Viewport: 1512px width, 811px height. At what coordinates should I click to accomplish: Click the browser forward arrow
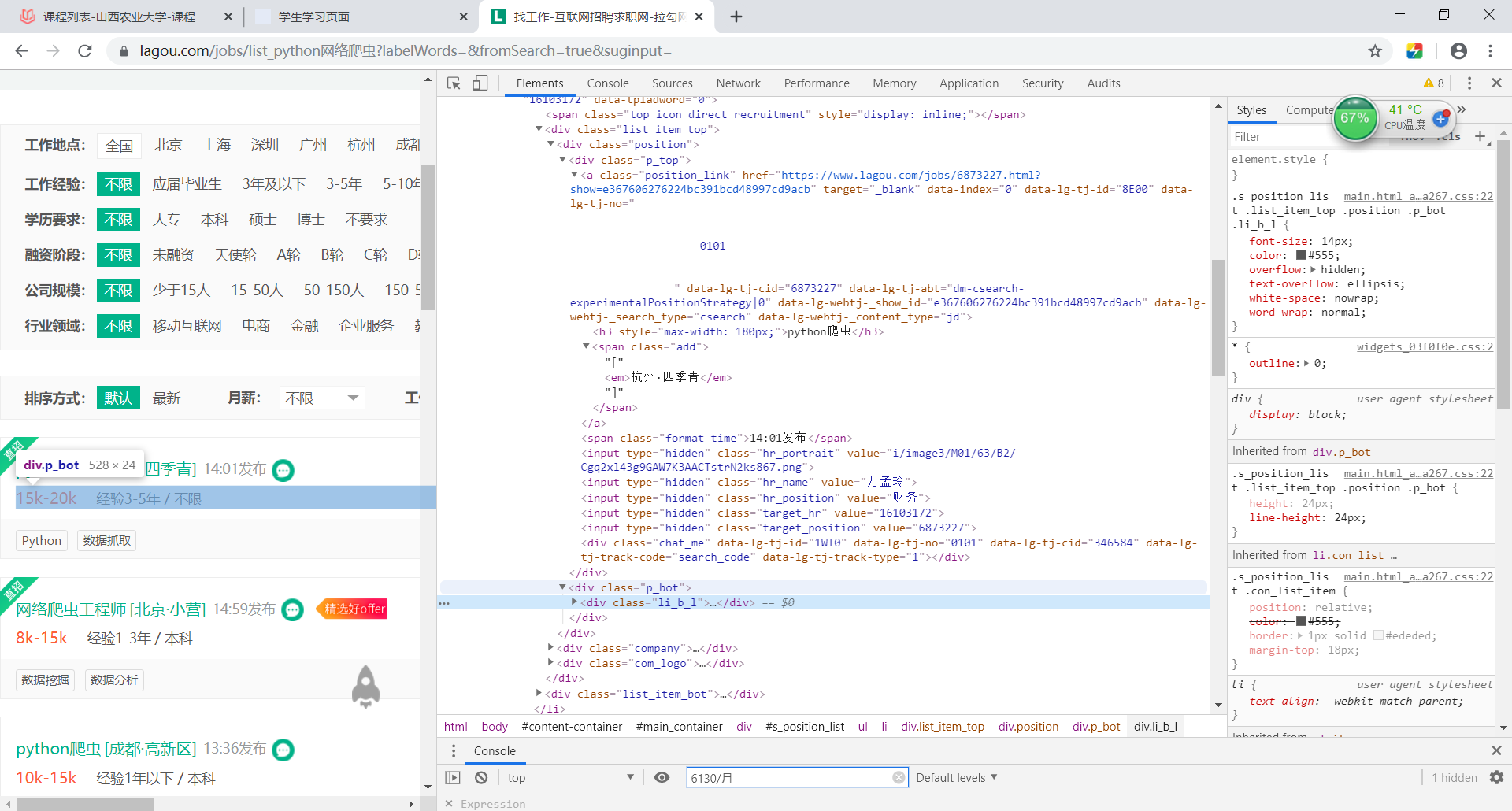click(53, 51)
